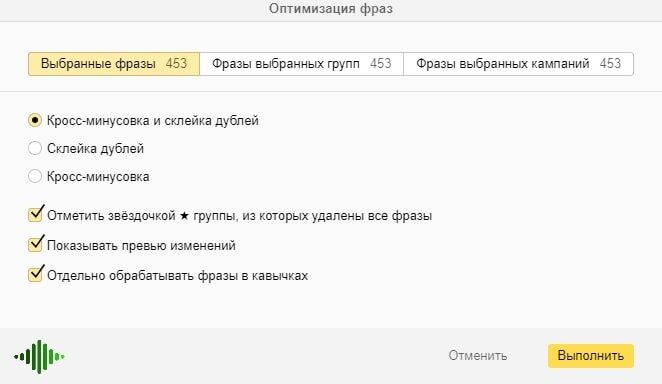The width and height of the screenshot is (662, 384).
Task: Pick the Кросс-минусовка only radio button
Action: [35, 176]
